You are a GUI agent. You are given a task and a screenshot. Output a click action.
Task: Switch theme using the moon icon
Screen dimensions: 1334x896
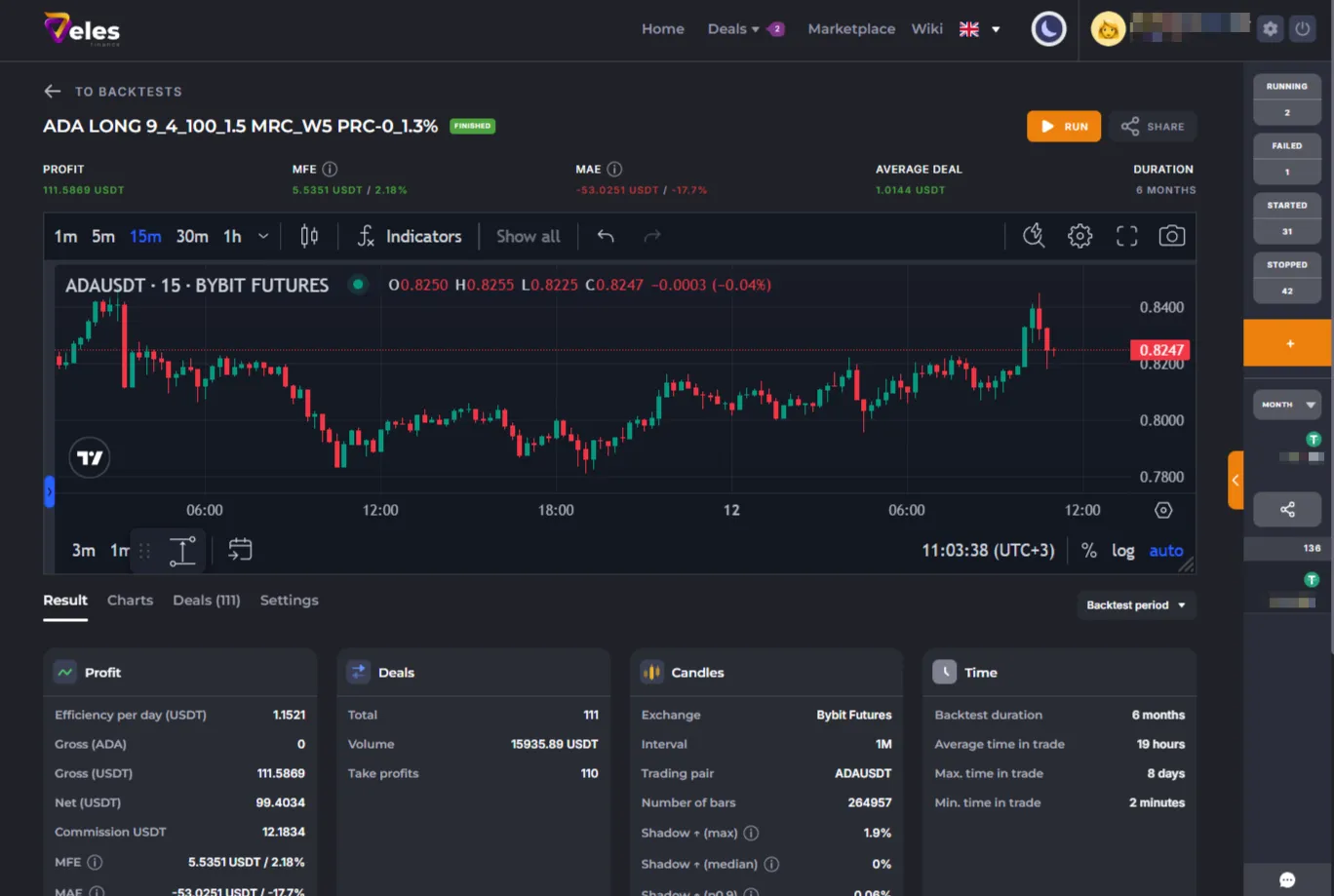tap(1048, 28)
